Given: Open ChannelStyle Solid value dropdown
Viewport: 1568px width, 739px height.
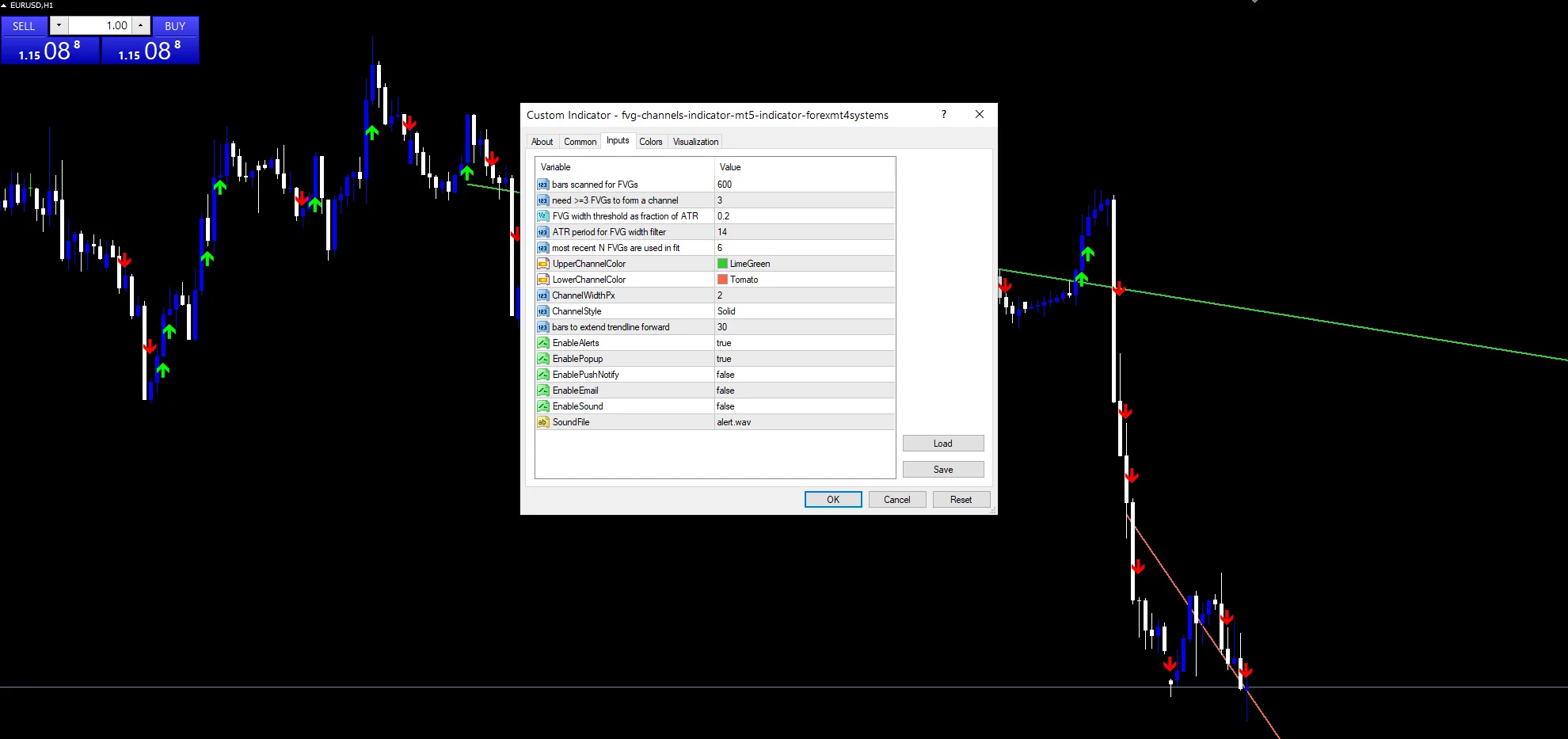Looking at the screenshot, I should (805, 311).
